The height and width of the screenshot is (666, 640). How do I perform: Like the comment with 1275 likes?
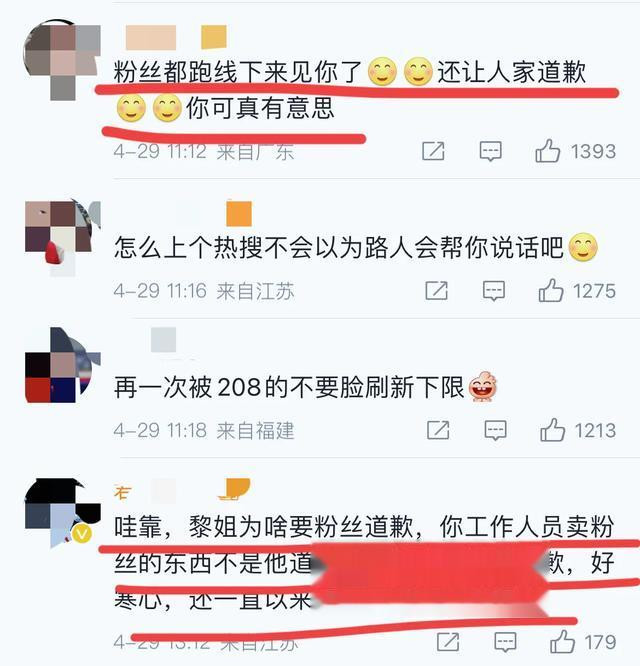pos(551,291)
